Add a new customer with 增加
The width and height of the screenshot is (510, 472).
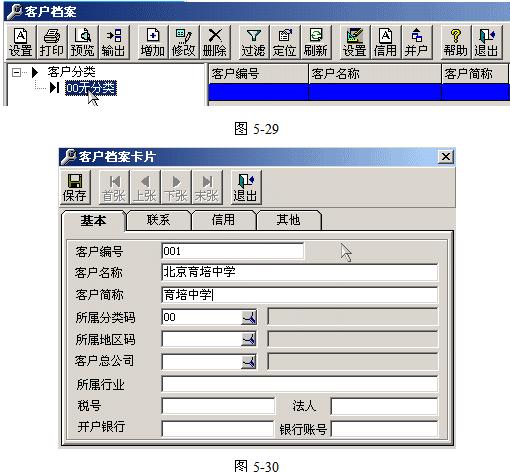(152, 43)
